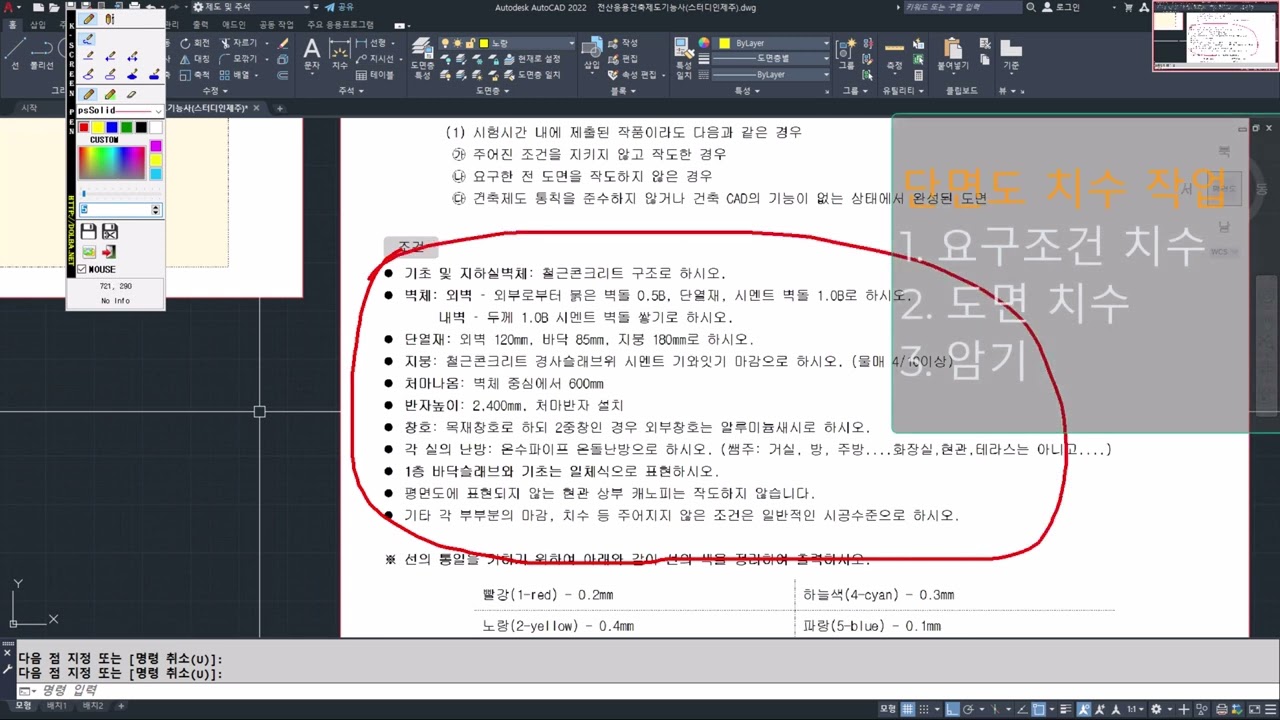Screen dimensions: 1280x720
Task: Select the Line (선) tool
Action: tap(15, 53)
